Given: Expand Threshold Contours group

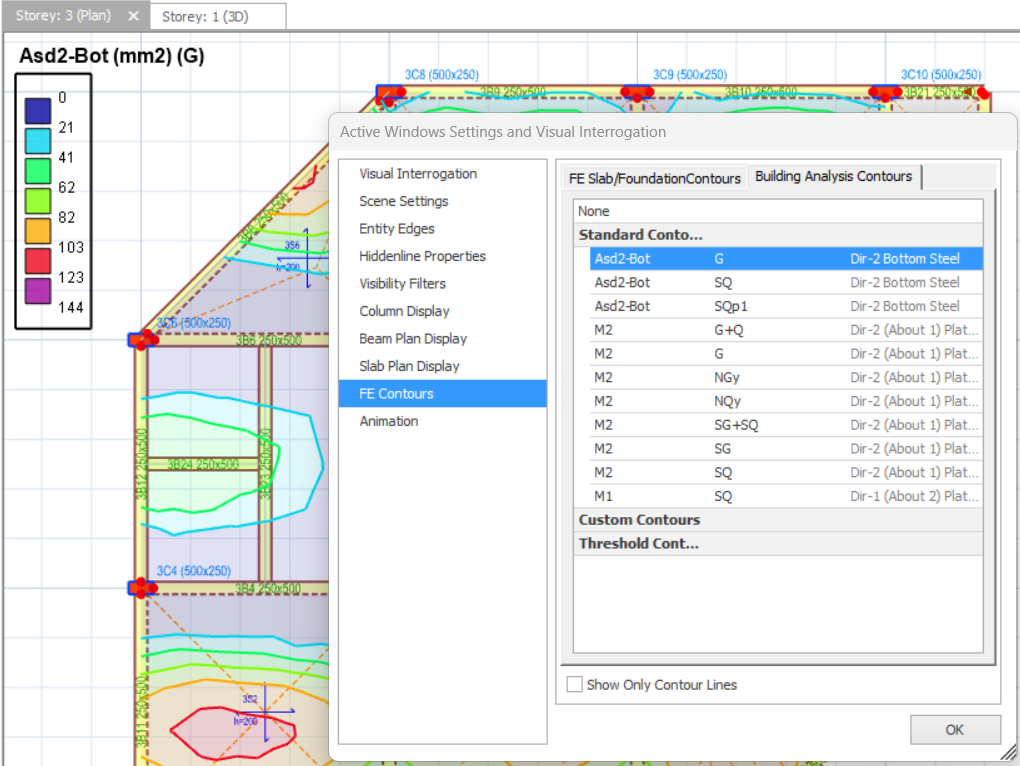Looking at the screenshot, I should (638, 544).
